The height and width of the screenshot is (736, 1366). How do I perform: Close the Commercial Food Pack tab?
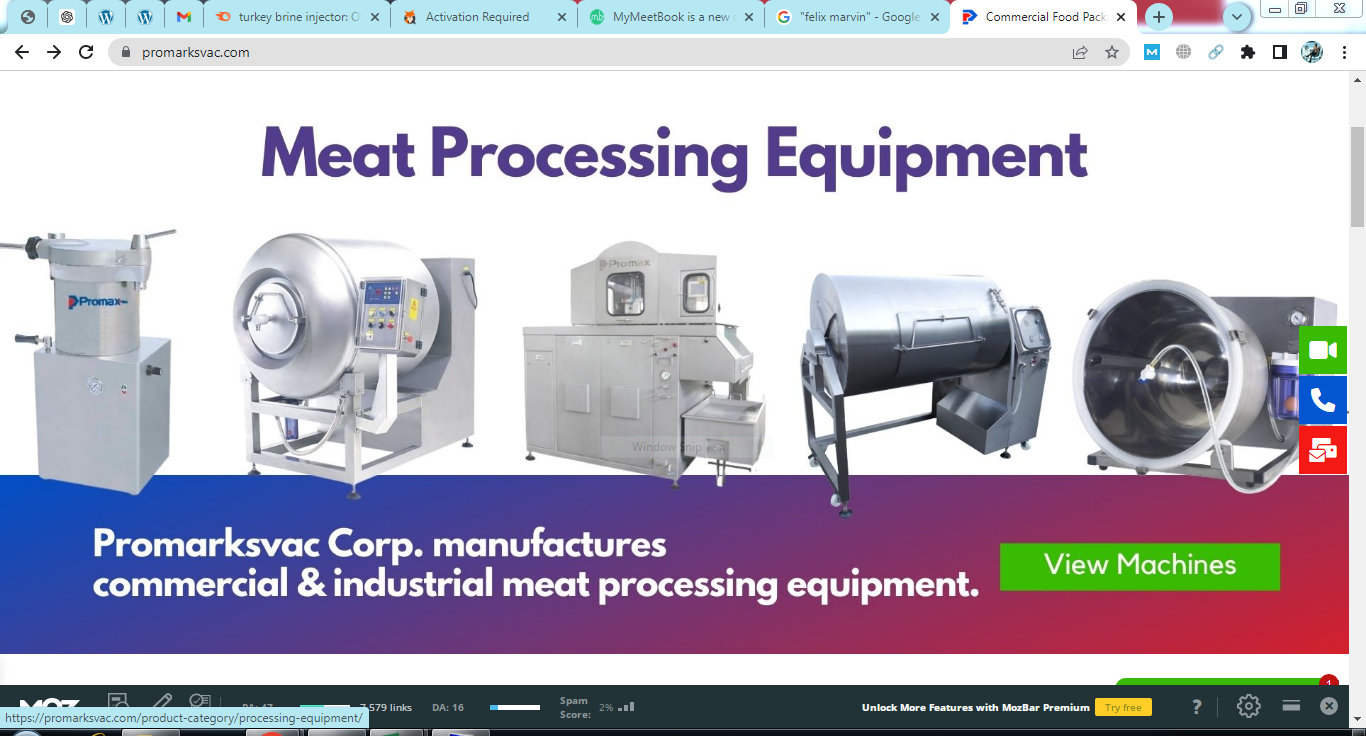tap(1121, 17)
